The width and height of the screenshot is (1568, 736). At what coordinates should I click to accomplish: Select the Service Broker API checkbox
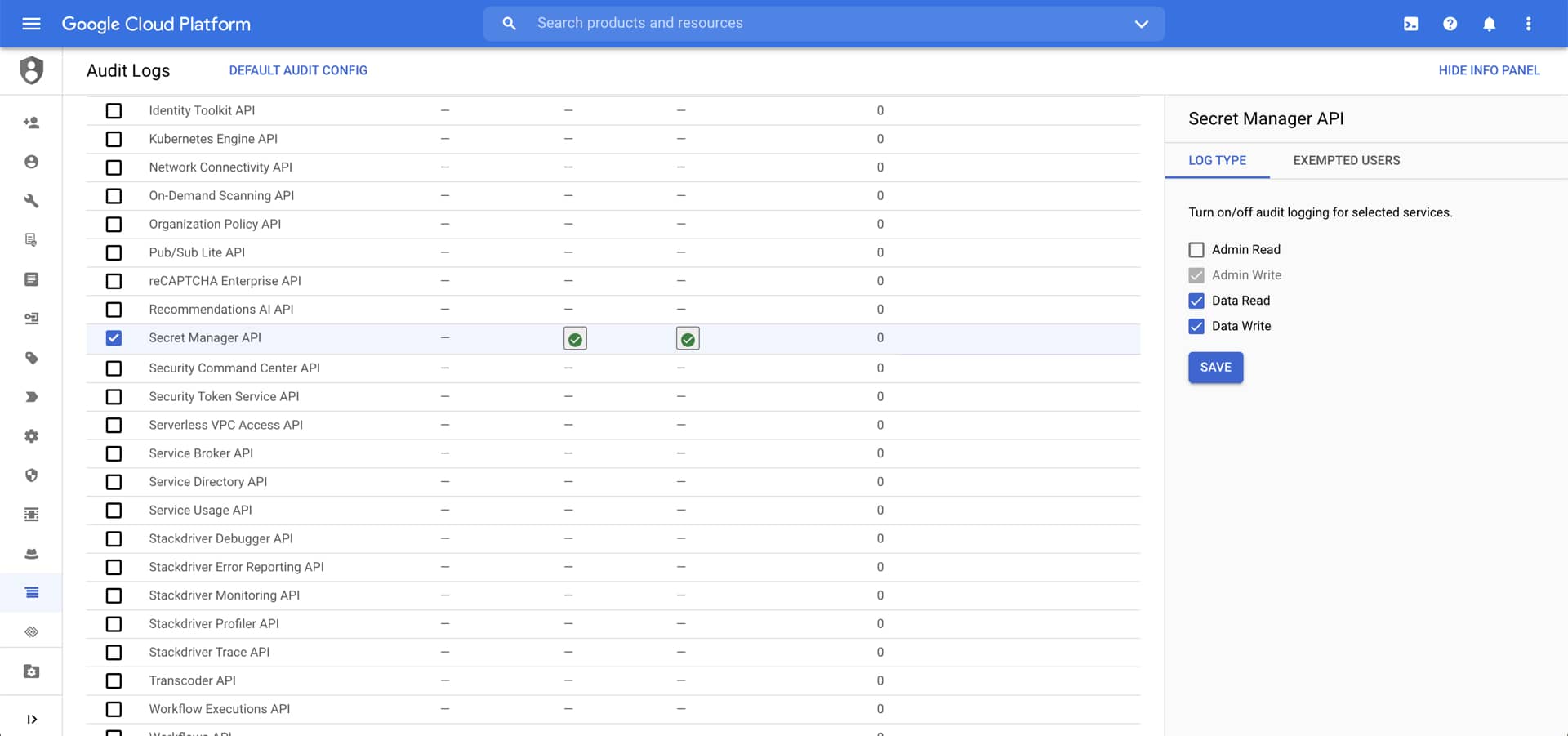(114, 453)
